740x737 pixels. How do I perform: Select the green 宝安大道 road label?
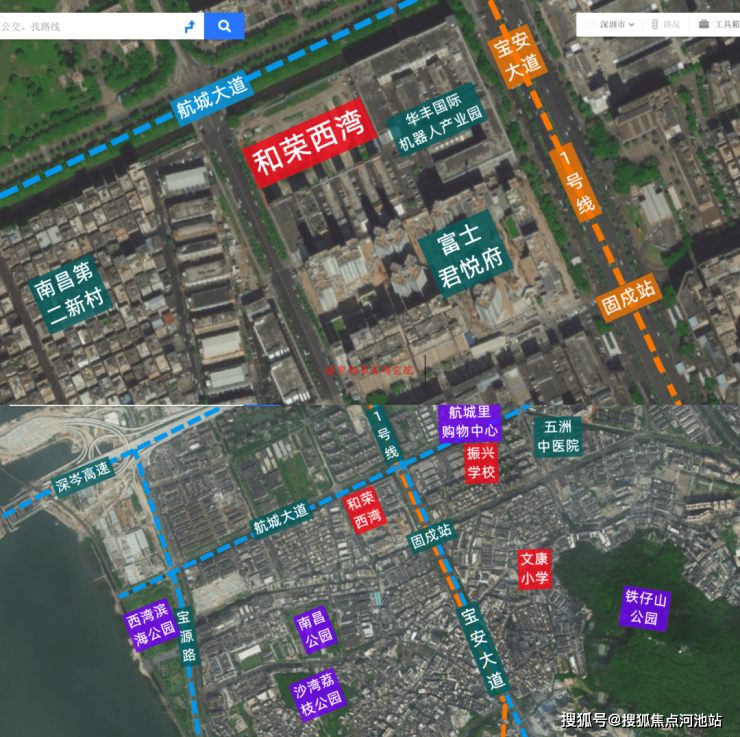point(484,649)
